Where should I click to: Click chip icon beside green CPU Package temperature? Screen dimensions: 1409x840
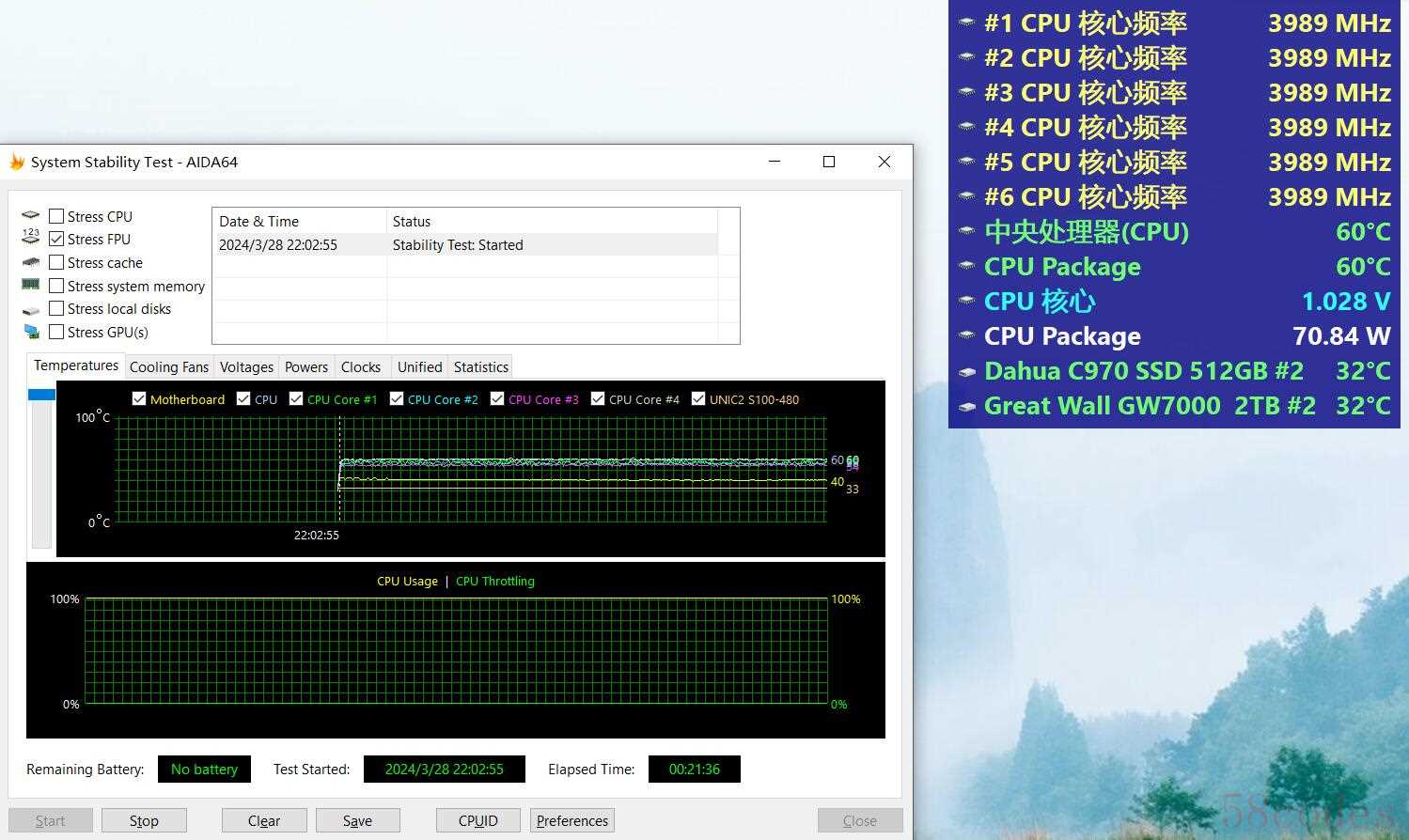966,267
